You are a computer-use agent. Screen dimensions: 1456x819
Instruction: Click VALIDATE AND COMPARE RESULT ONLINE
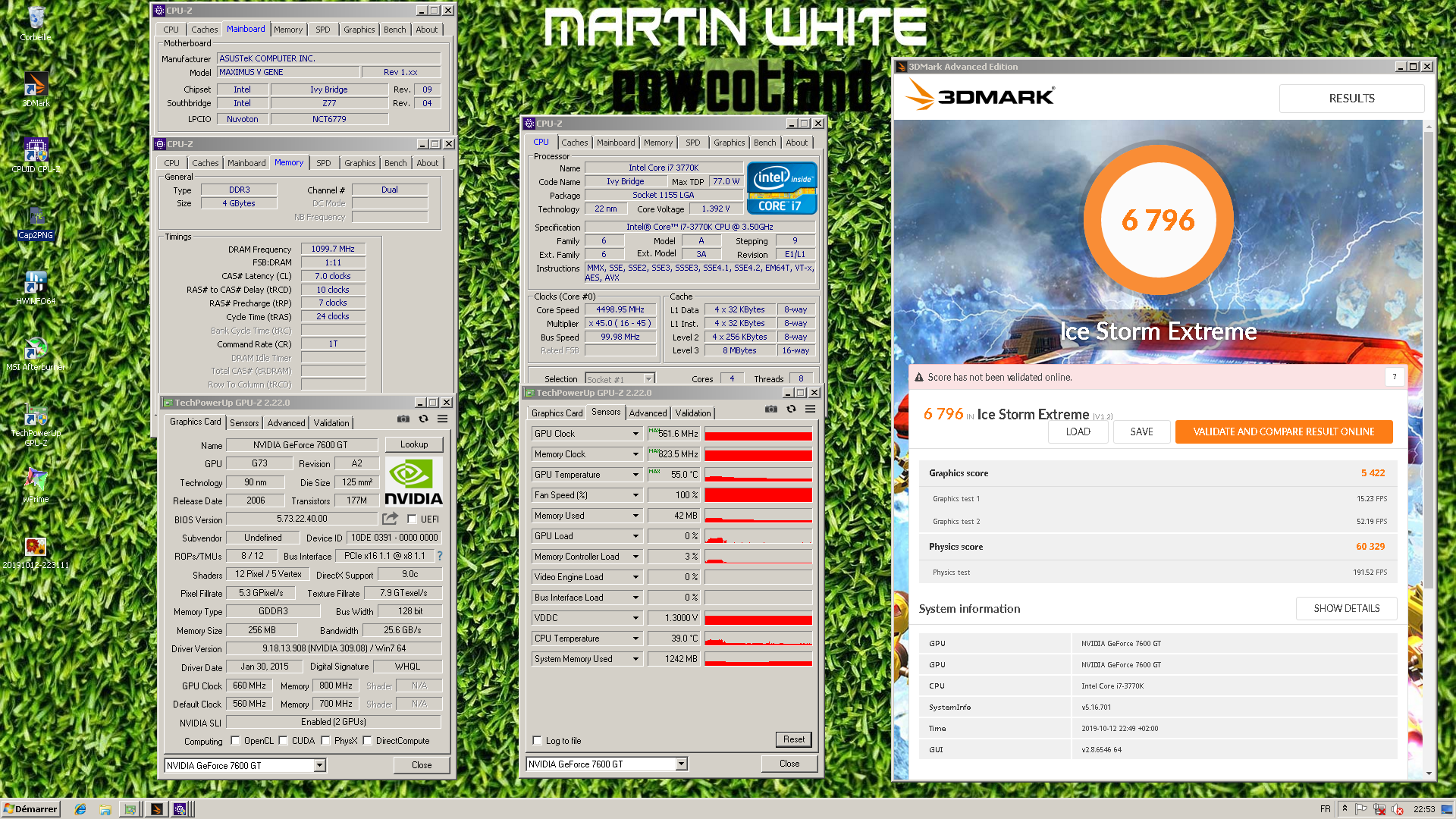click(1283, 431)
